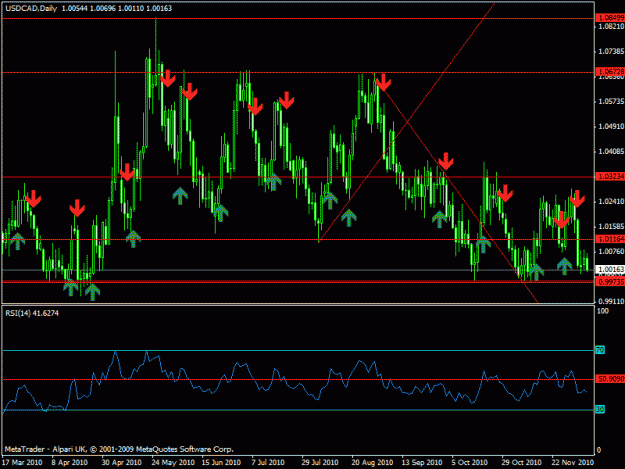Click the 1.00760 price axis value

[611, 251]
